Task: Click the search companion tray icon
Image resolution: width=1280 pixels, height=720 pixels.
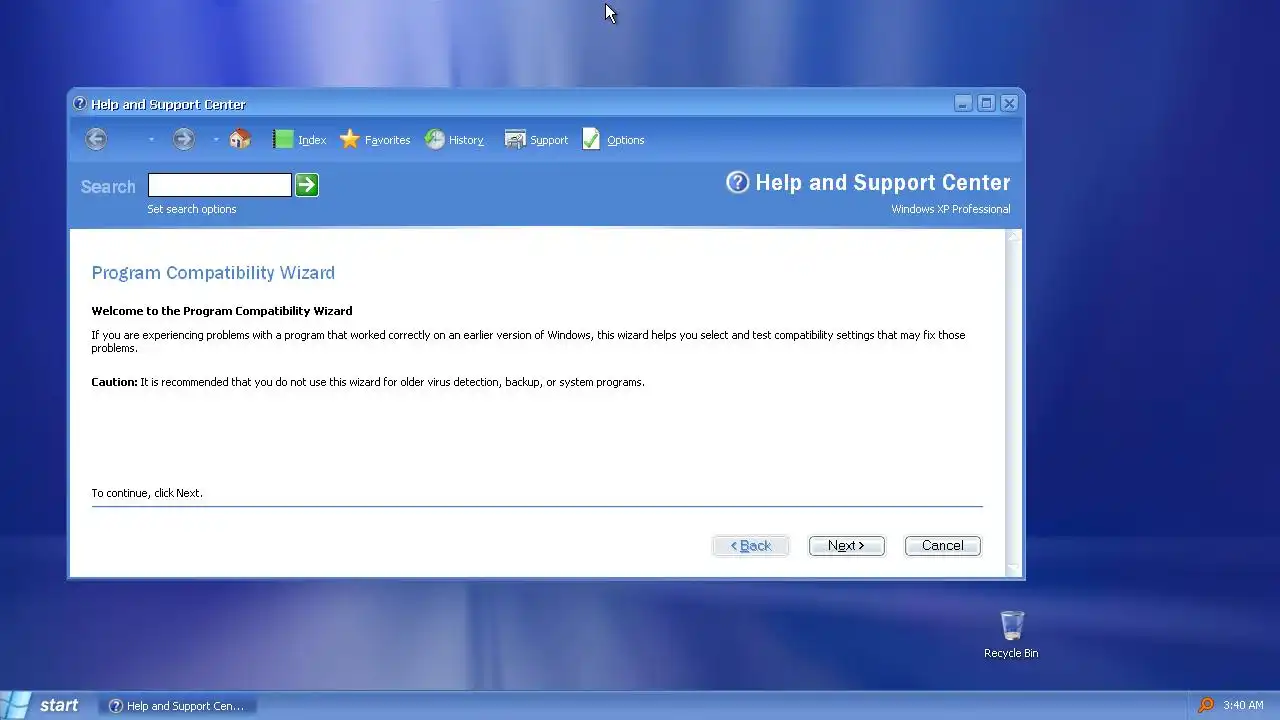Action: point(1206,706)
